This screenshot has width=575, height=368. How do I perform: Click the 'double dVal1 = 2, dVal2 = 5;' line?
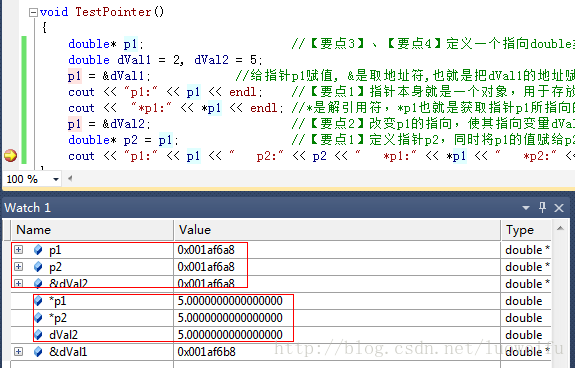(165, 60)
